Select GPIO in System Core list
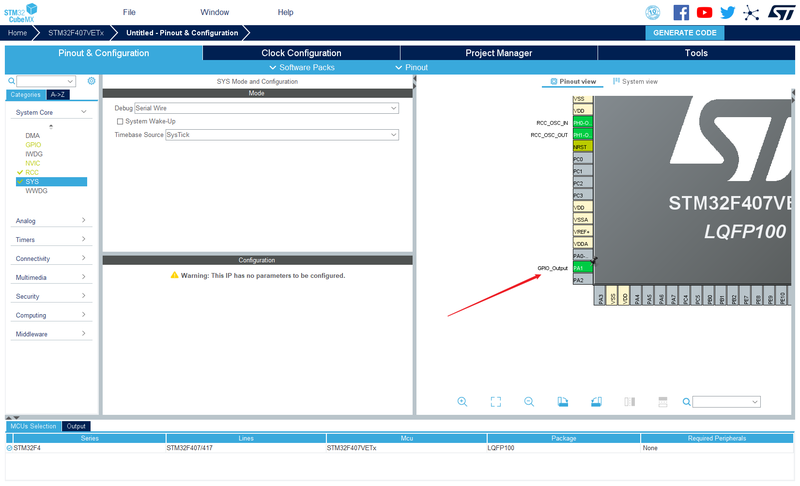800x486 pixels. point(33,145)
